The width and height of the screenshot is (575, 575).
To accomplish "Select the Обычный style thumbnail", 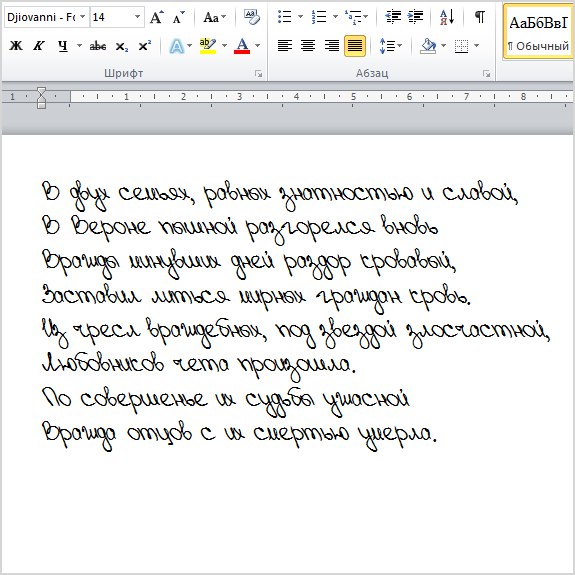I will coord(538,32).
